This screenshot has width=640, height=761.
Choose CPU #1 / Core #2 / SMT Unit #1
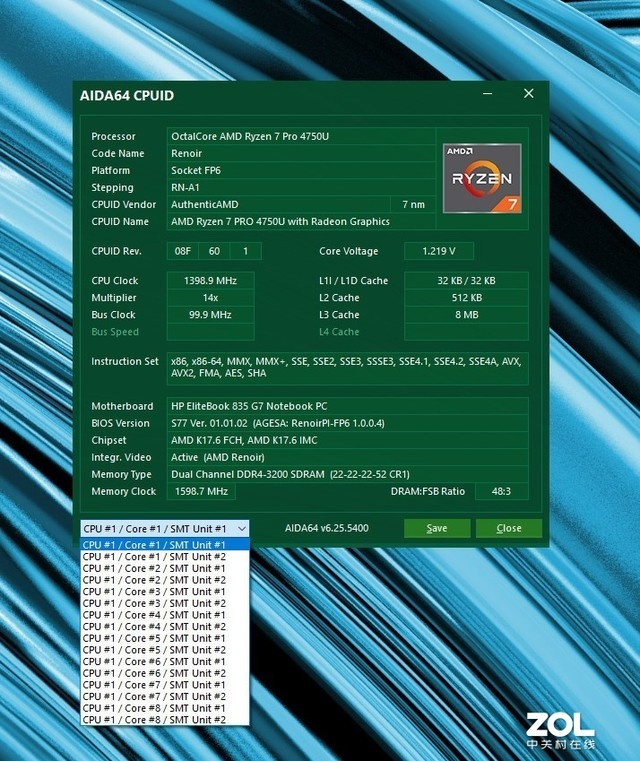click(165, 568)
